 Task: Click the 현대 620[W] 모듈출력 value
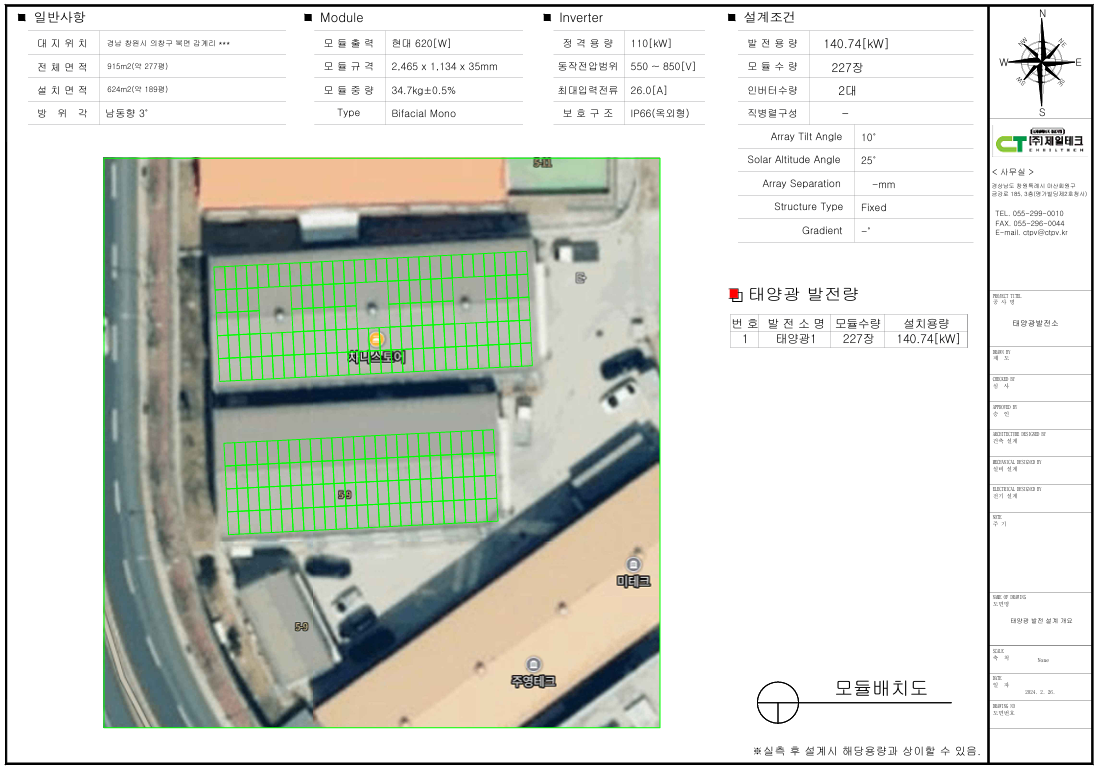click(x=421, y=43)
